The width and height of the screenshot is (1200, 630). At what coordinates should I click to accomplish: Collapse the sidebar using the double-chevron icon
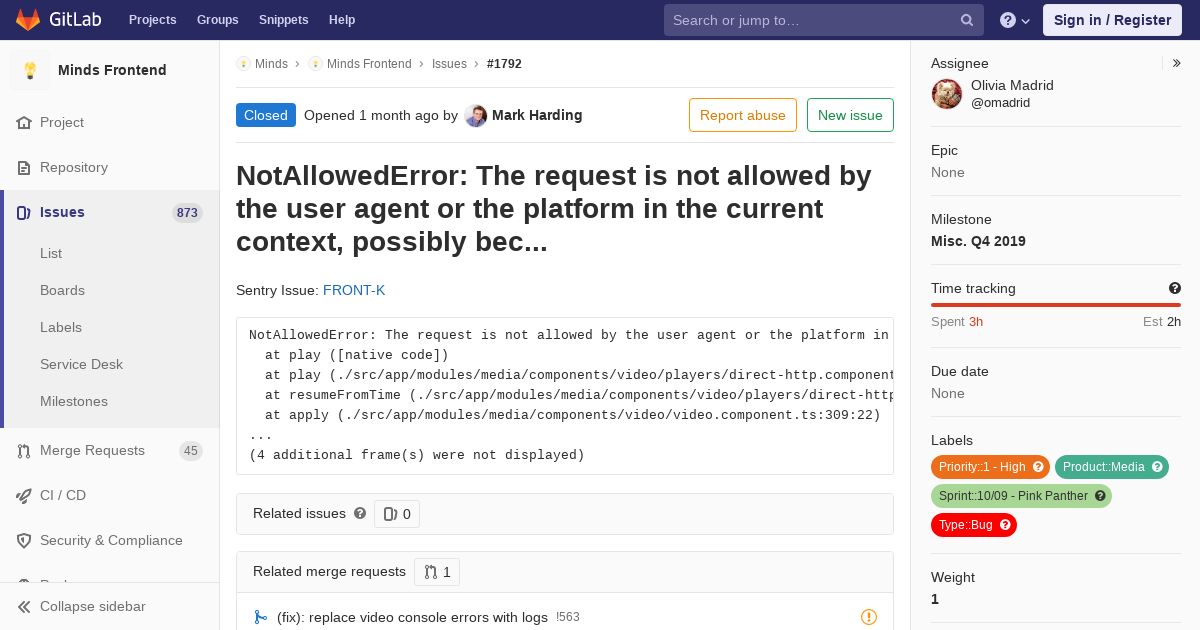pos(24,606)
